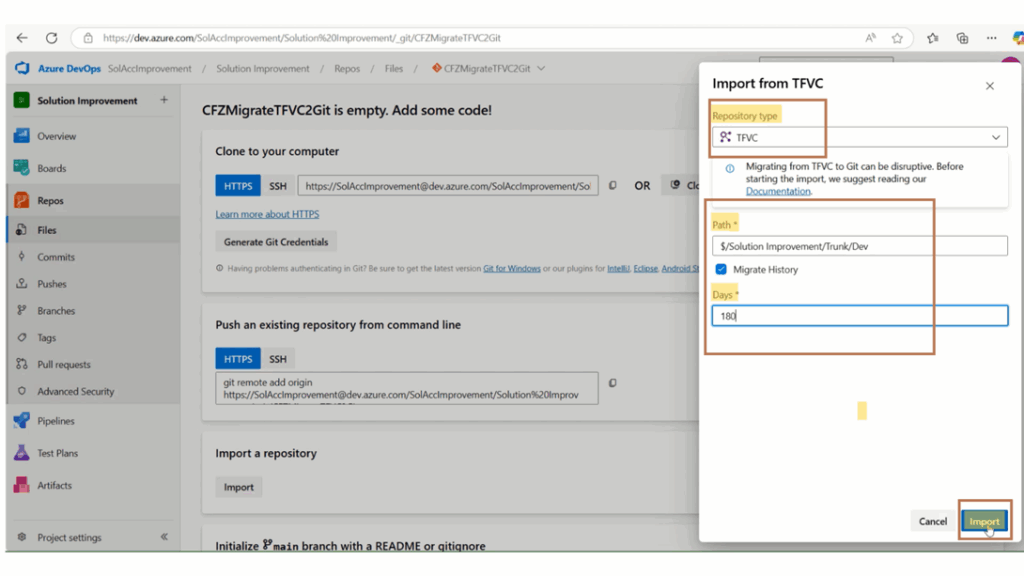Open Repository type TFVC dropdown
Image resolution: width=1024 pixels, height=576 pixels.
click(859, 137)
